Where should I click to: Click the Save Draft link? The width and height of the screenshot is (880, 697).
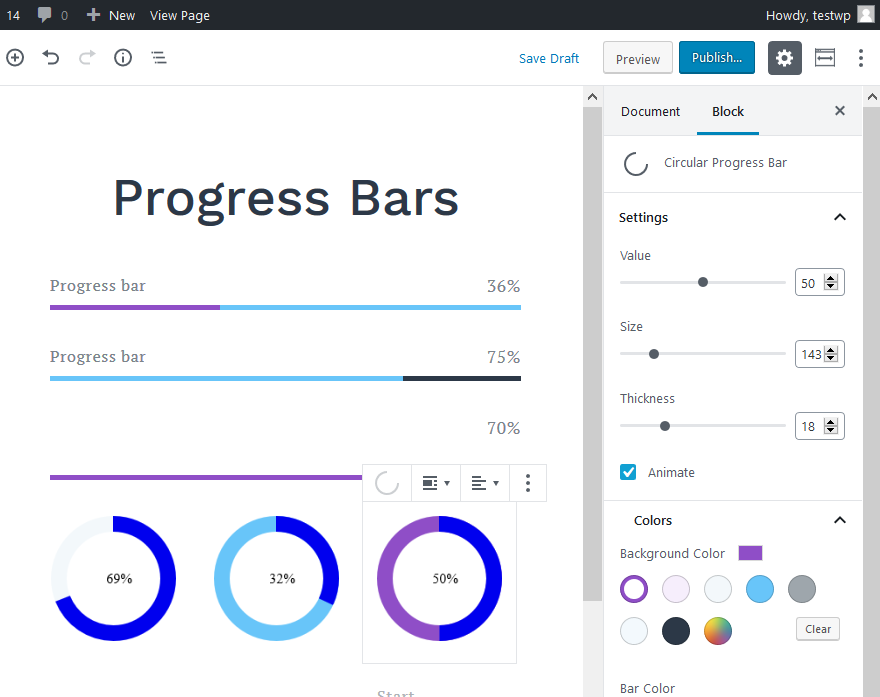549,58
